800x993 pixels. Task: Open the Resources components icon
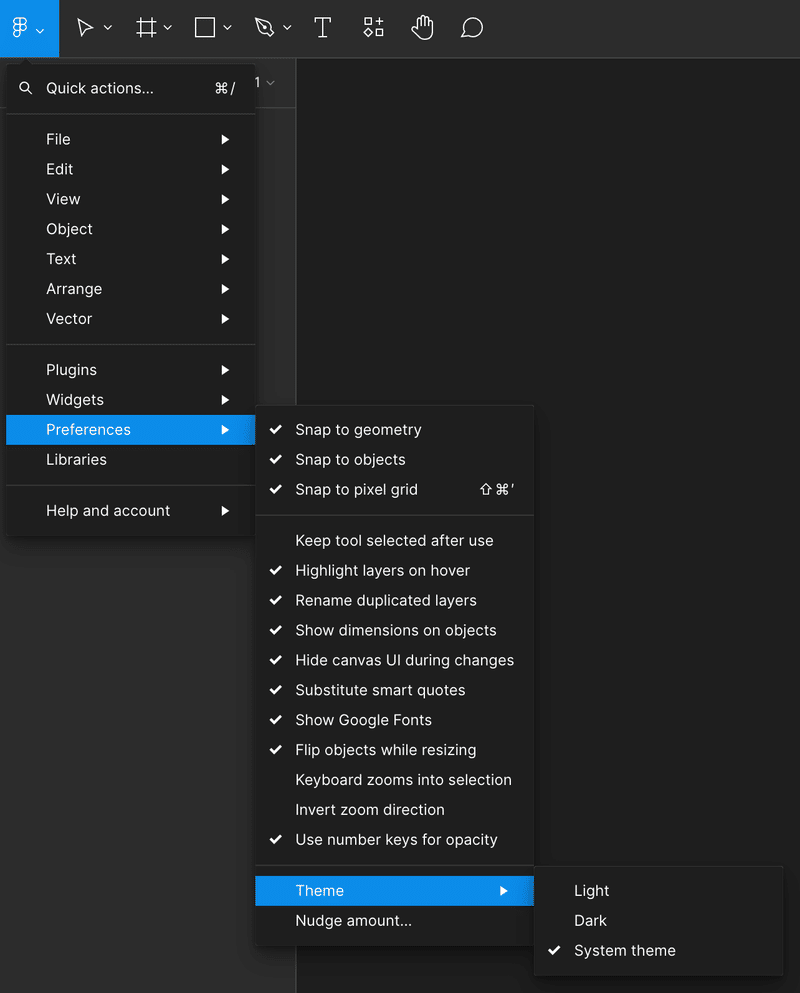[x=373, y=28]
